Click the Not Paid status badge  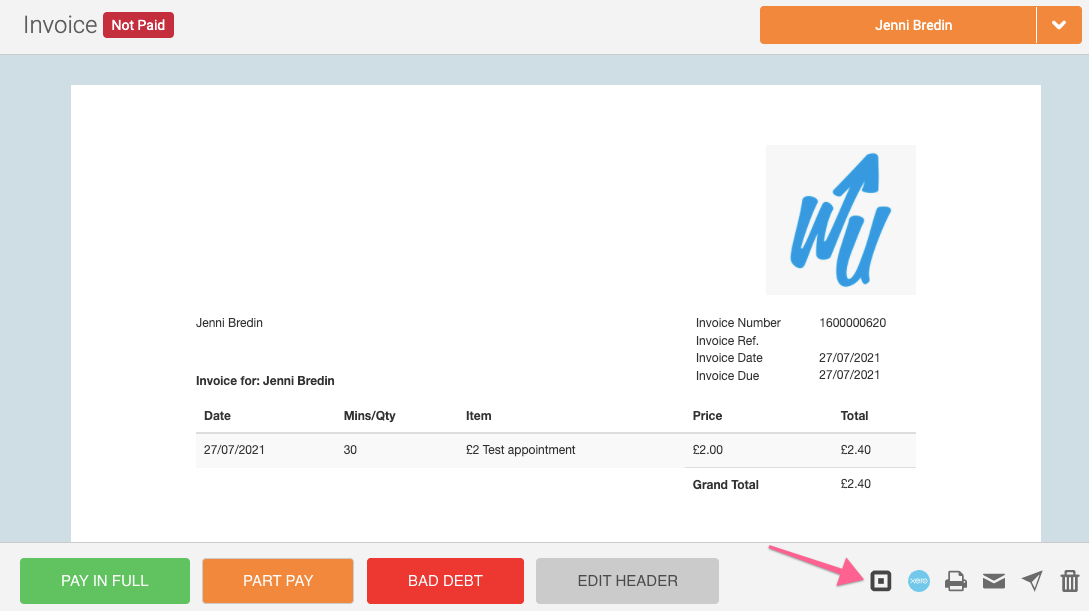coord(138,25)
